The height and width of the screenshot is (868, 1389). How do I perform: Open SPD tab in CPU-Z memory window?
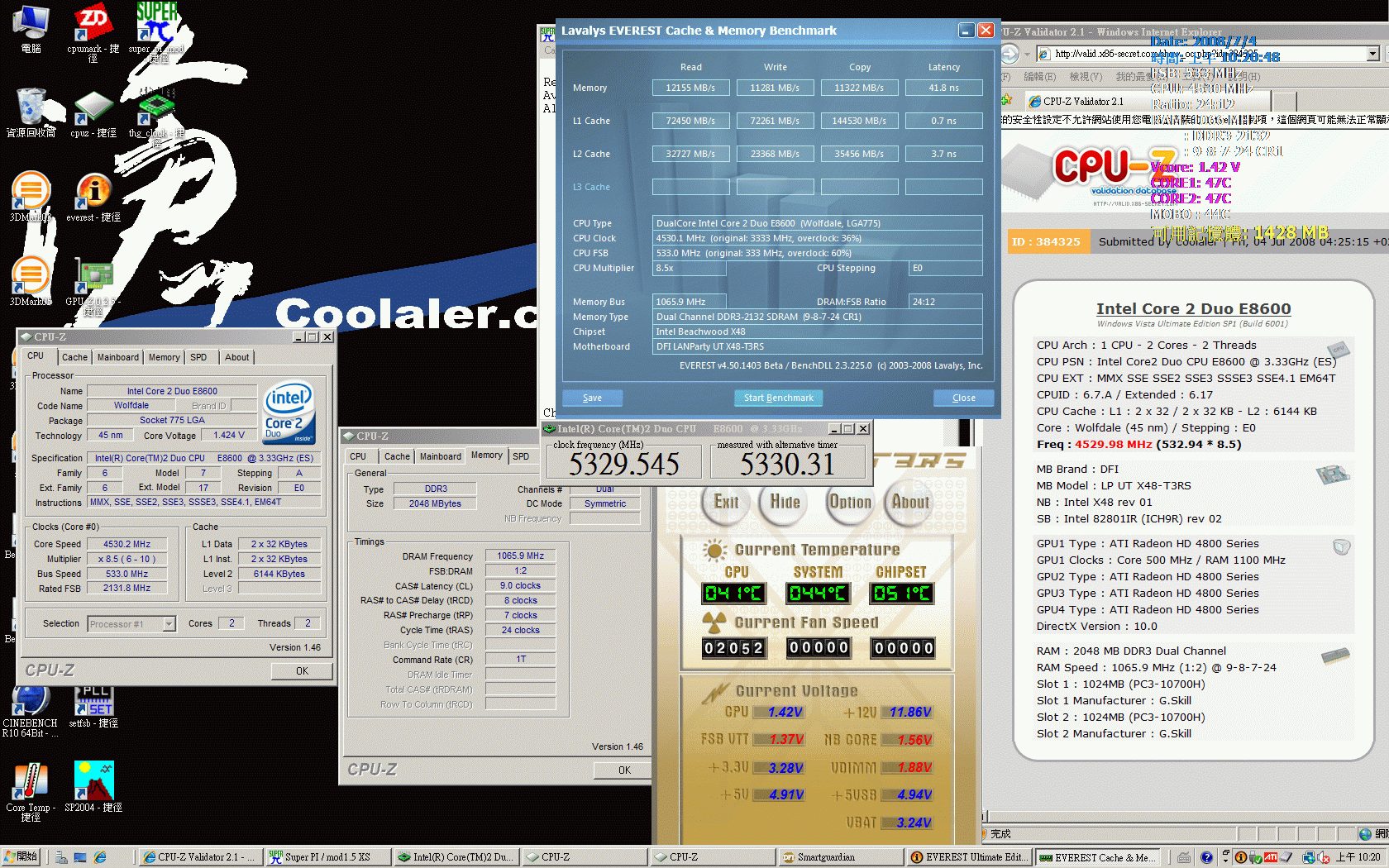[x=521, y=456]
